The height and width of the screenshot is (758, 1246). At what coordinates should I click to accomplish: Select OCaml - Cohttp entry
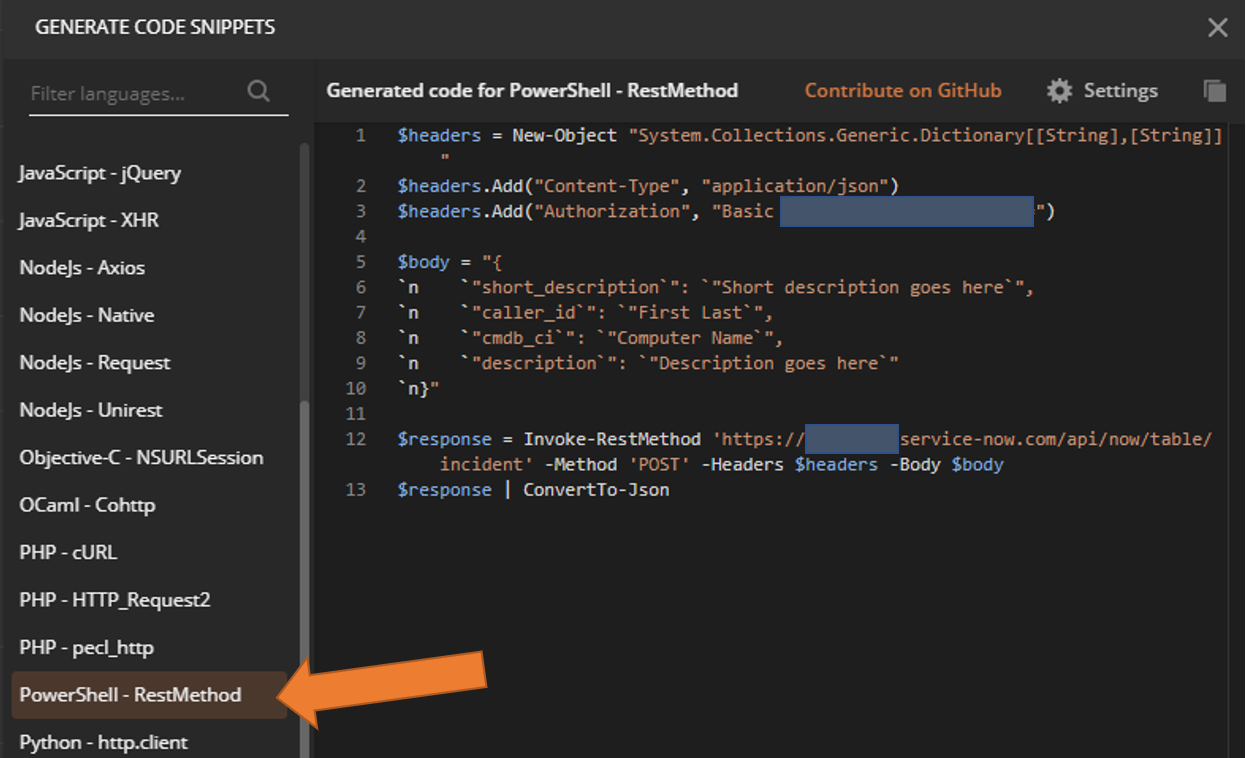pos(87,505)
